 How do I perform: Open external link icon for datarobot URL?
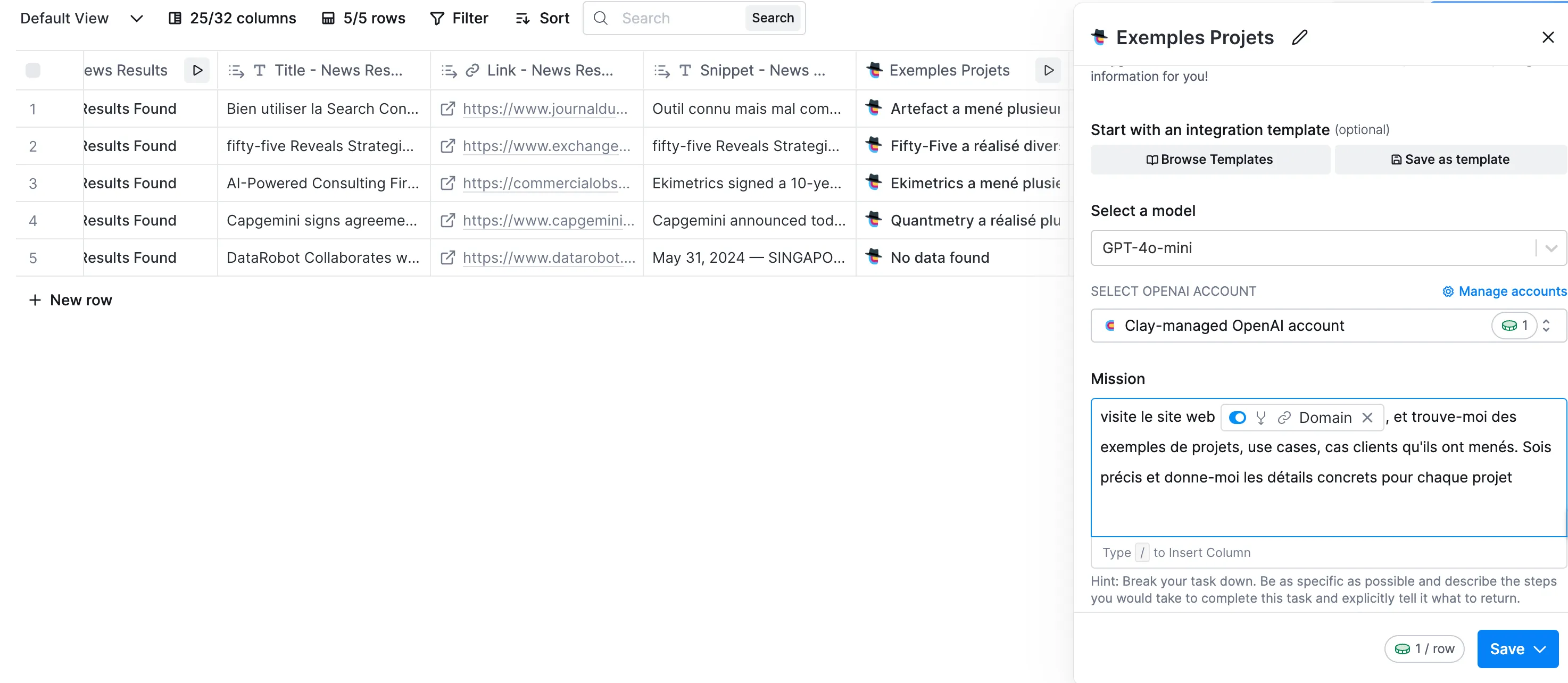pyautogui.click(x=447, y=257)
